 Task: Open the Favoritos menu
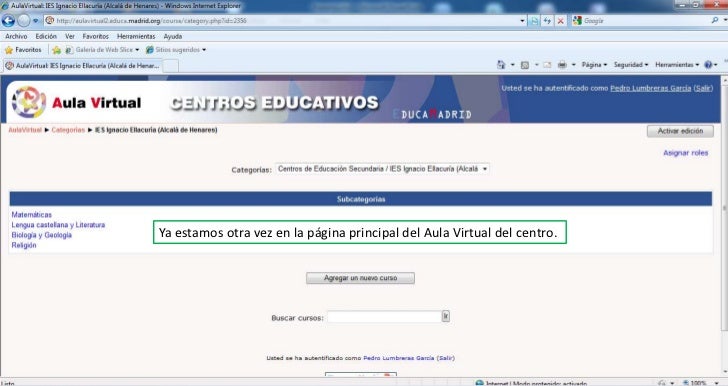pyautogui.click(x=96, y=36)
